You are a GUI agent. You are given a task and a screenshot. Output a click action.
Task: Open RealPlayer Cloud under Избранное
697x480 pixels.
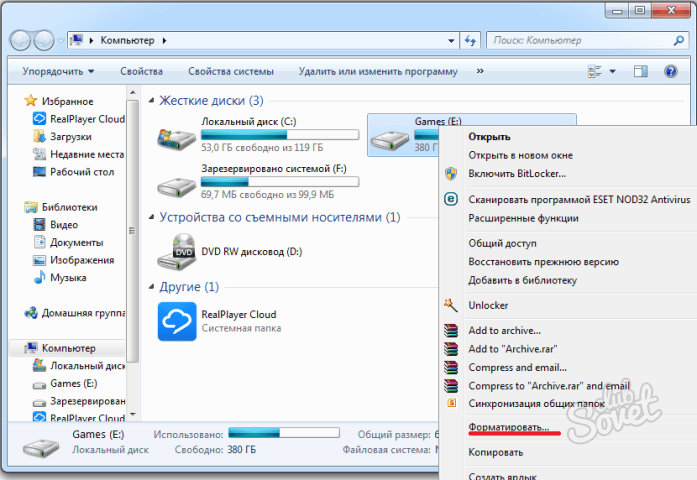[x=79, y=119]
